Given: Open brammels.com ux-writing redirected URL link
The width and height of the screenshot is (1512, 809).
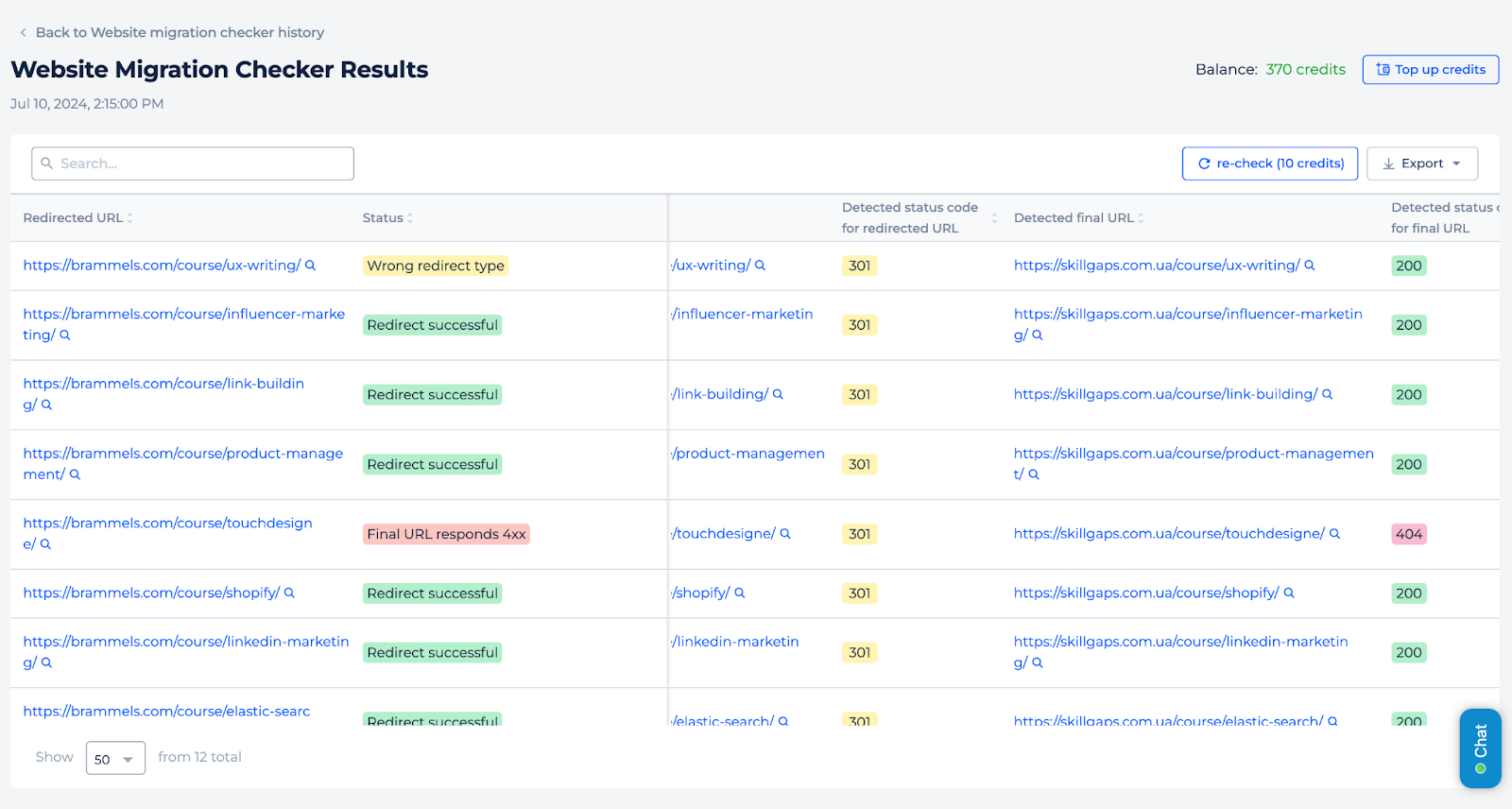Looking at the screenshot, I should click(162, 266).
